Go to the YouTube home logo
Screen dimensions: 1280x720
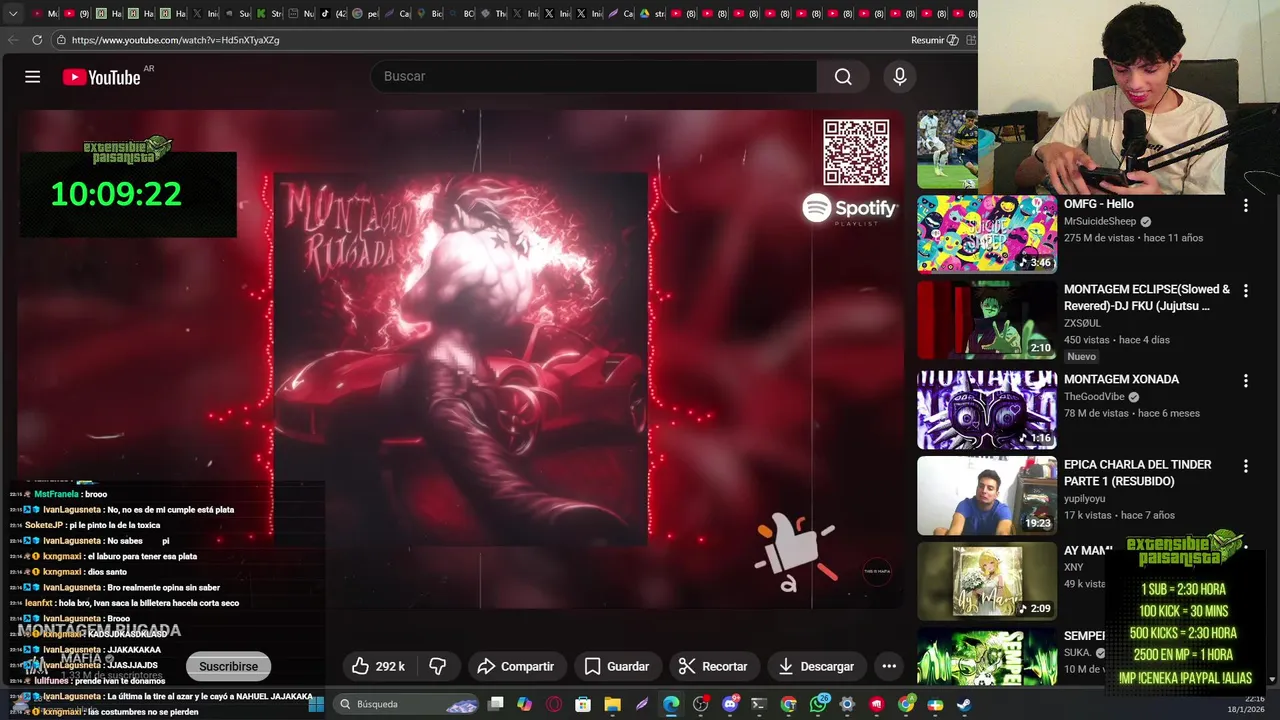click(101, 77)
